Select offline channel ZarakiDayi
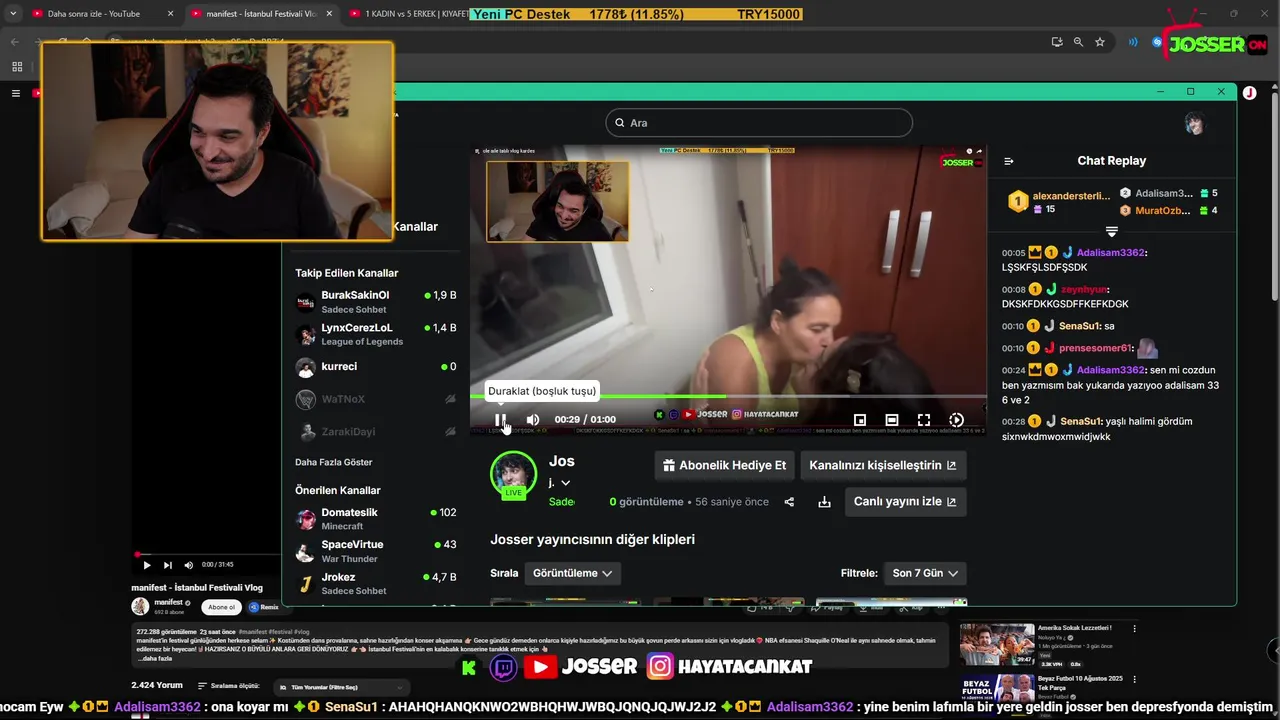 [377, 432]
